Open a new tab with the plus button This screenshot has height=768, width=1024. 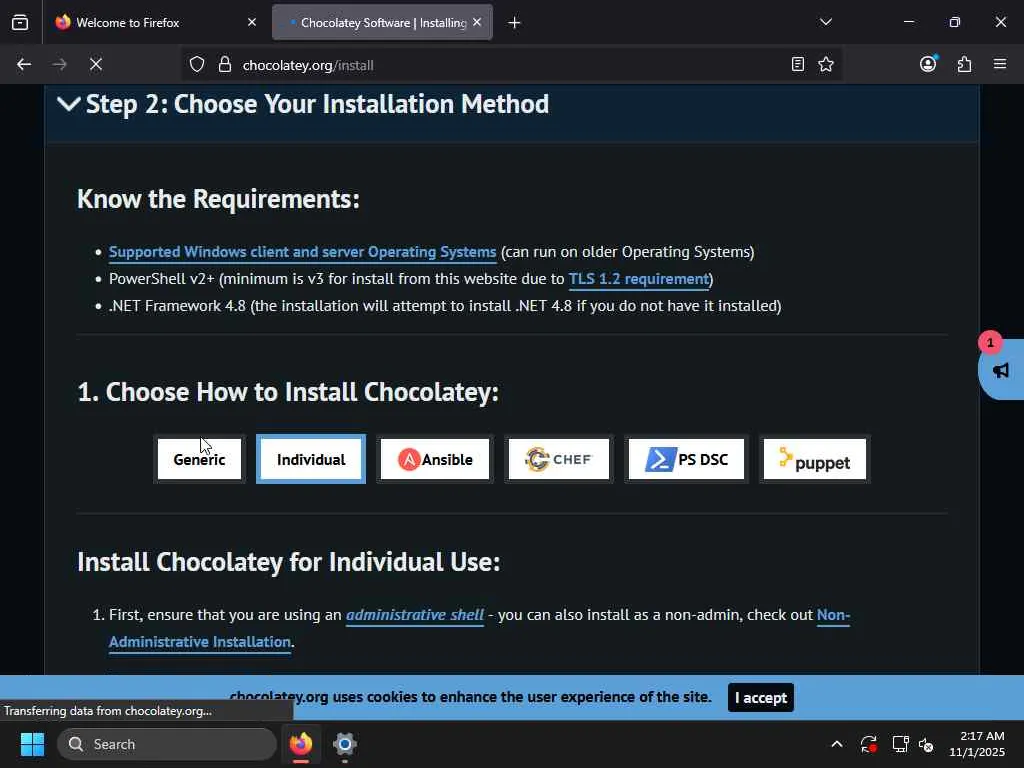coord(514,23)
